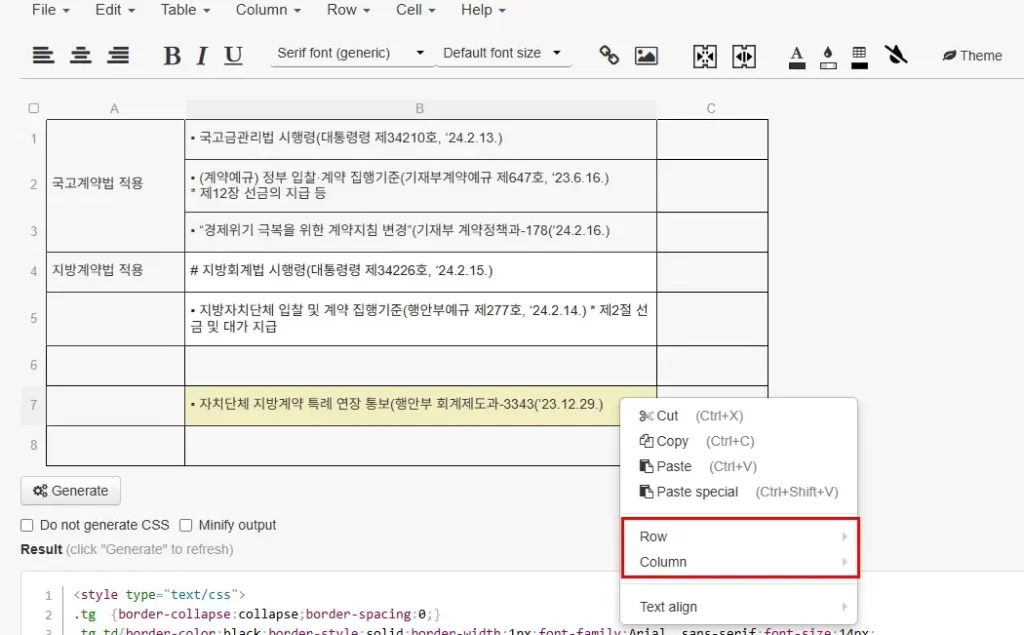The width and height of the screenshot is (1024, 635).
Task: Align text left in the toolbar
Action: tap(43, 55)
